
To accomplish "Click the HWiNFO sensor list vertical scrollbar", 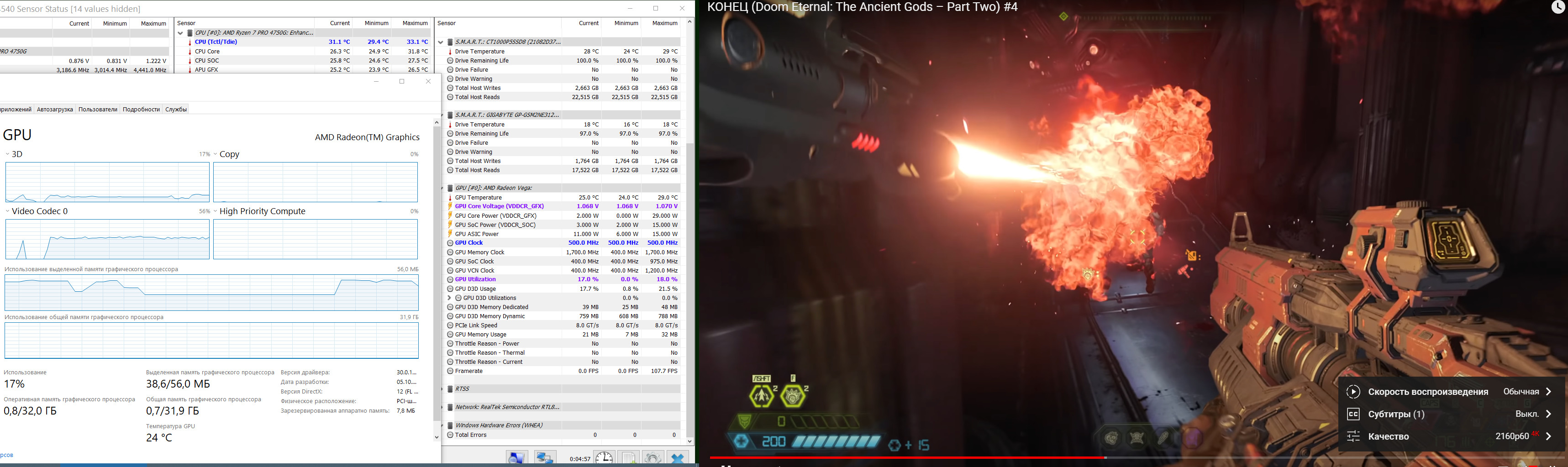I will click(x=689, y=290).
